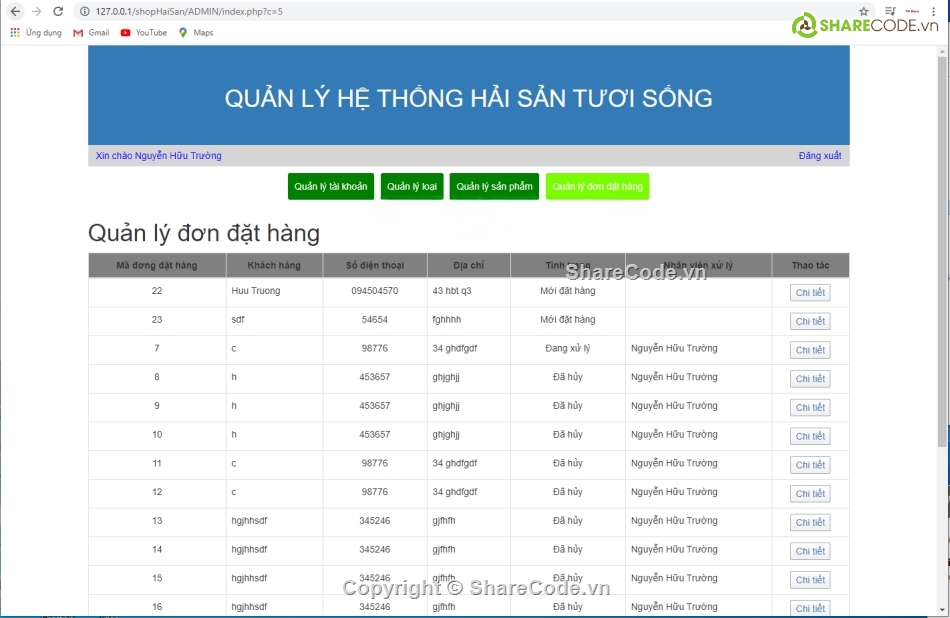The width and height of the screenshot is (950, 618).
Task: Open YouTube bookmark
Action: point(144,33)
